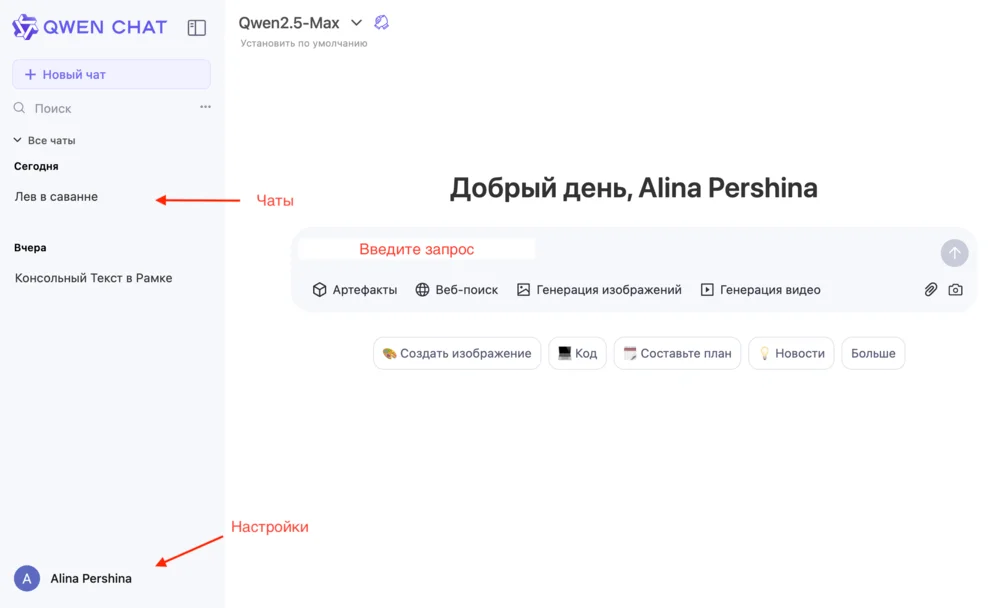Screen dimensions: 1000x608
Task: Start a new chat with Новый чат
Action: 111,74
